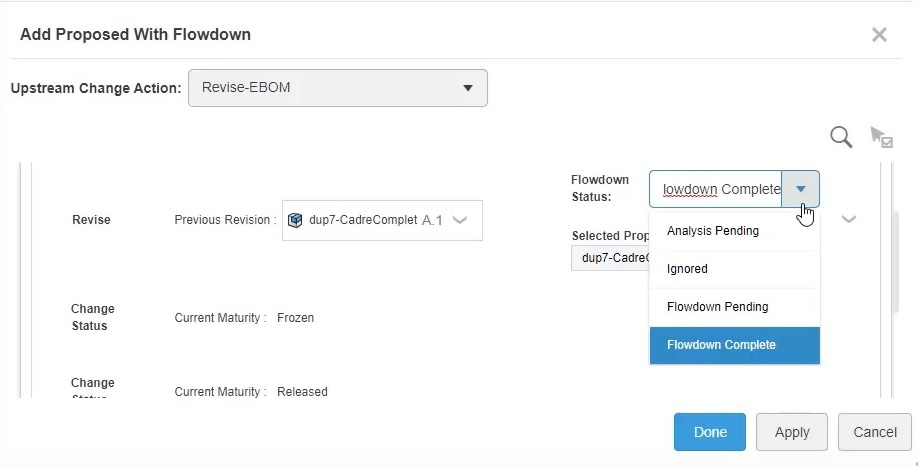
Task: Click the Released maturity value
Action: pos(302,392)
